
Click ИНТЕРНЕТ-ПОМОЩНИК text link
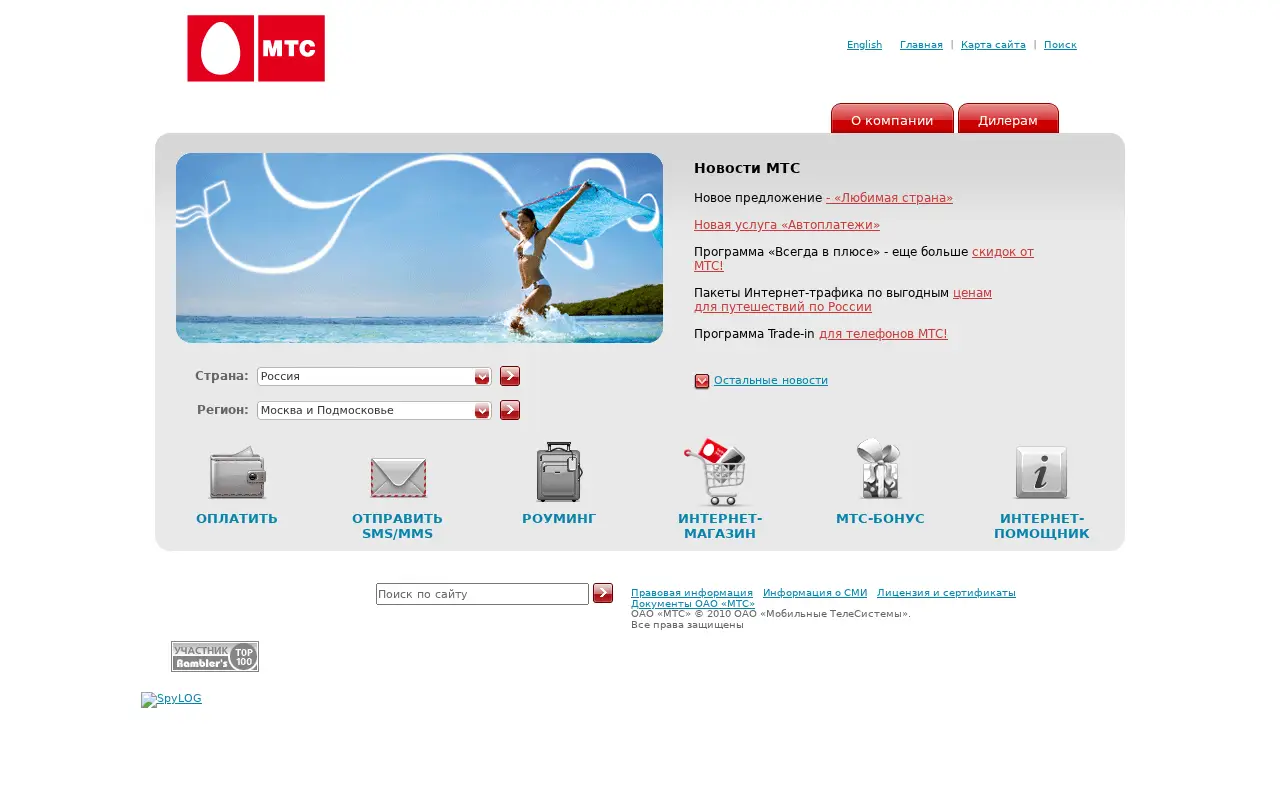tap(1042, 526)
